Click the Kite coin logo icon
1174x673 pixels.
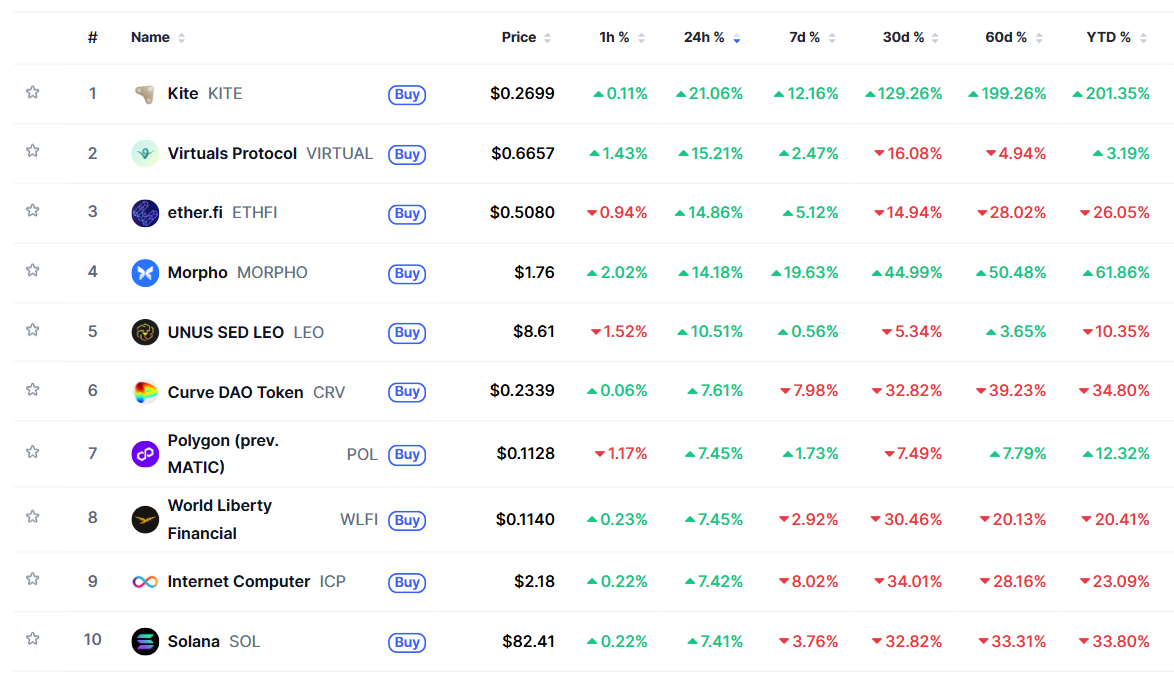click(x=145, y=94)
